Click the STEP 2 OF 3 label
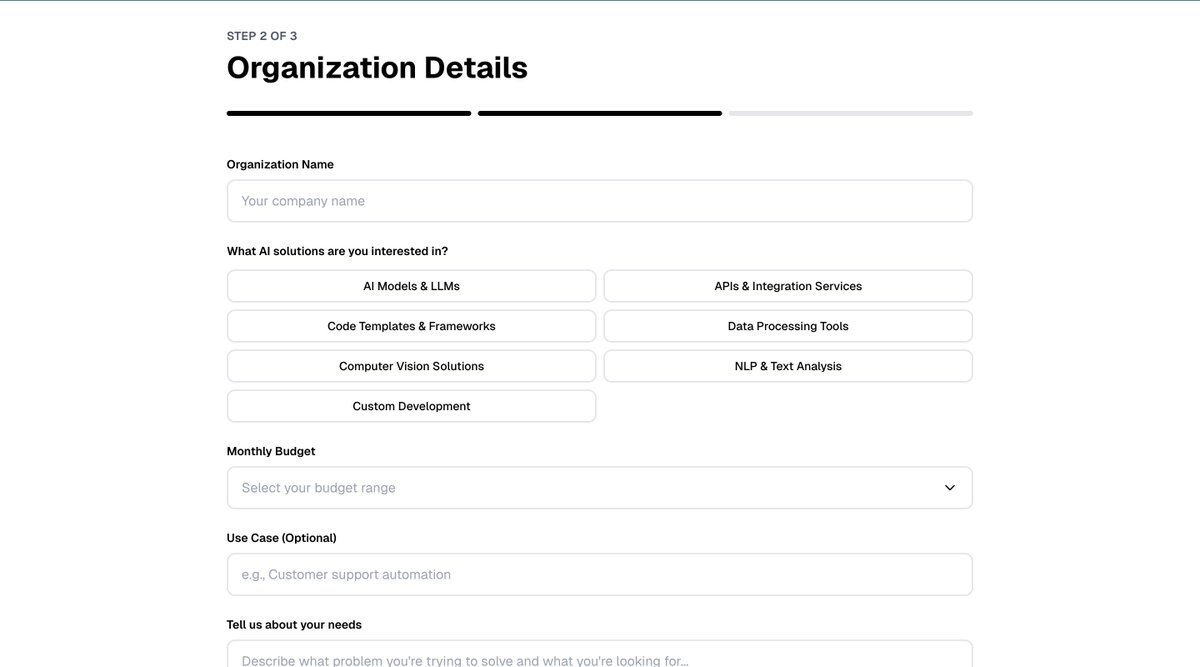 [x=262, y=36]
